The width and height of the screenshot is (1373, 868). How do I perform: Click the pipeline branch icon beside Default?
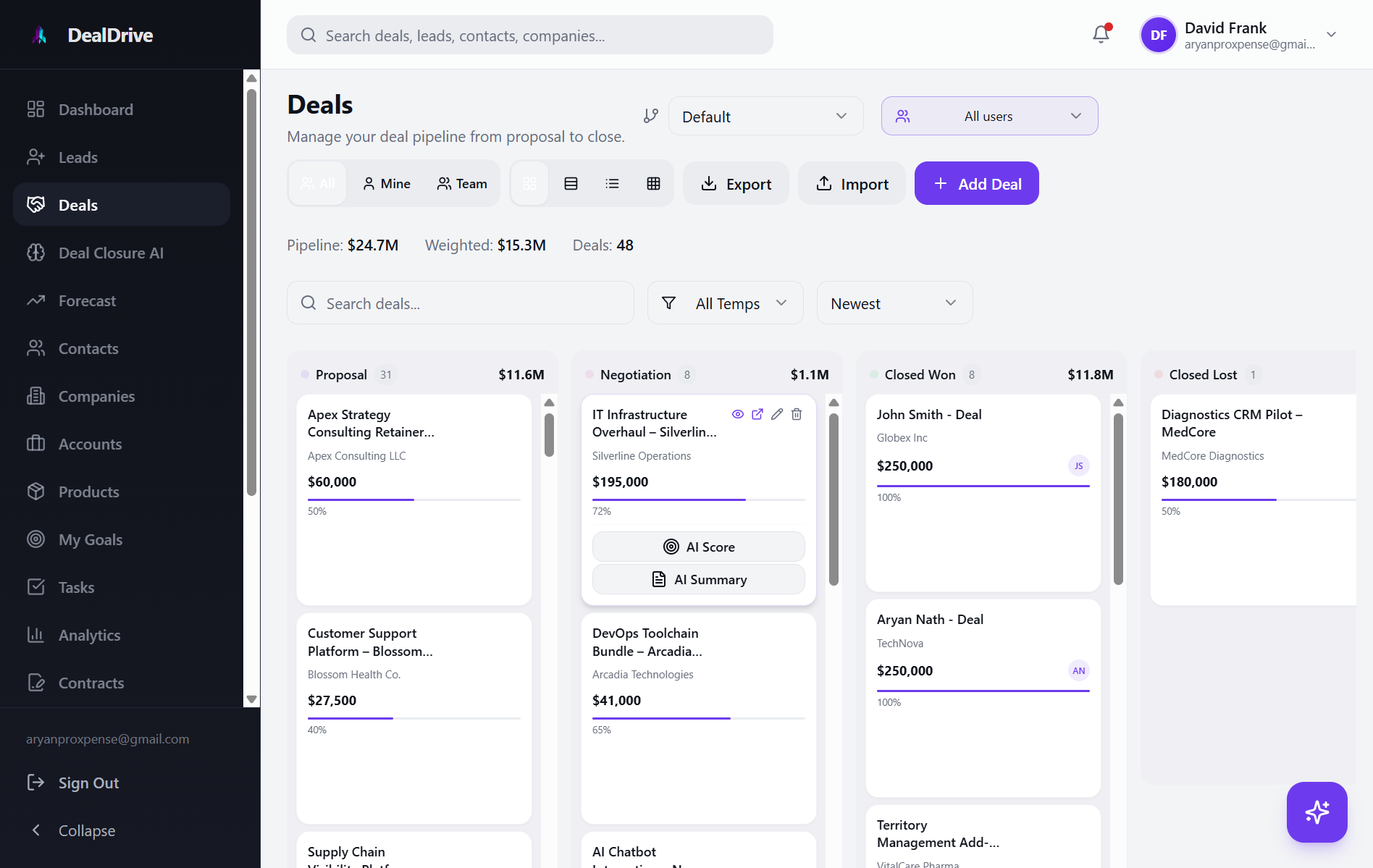tap(651, 116)
